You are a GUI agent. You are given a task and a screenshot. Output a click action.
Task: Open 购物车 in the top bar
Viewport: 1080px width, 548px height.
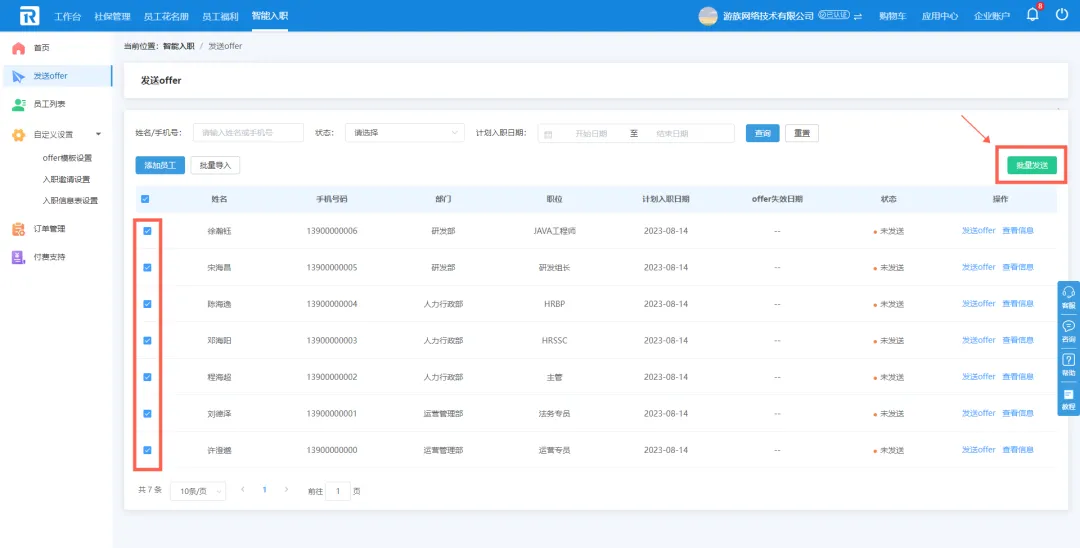(893, 17)
